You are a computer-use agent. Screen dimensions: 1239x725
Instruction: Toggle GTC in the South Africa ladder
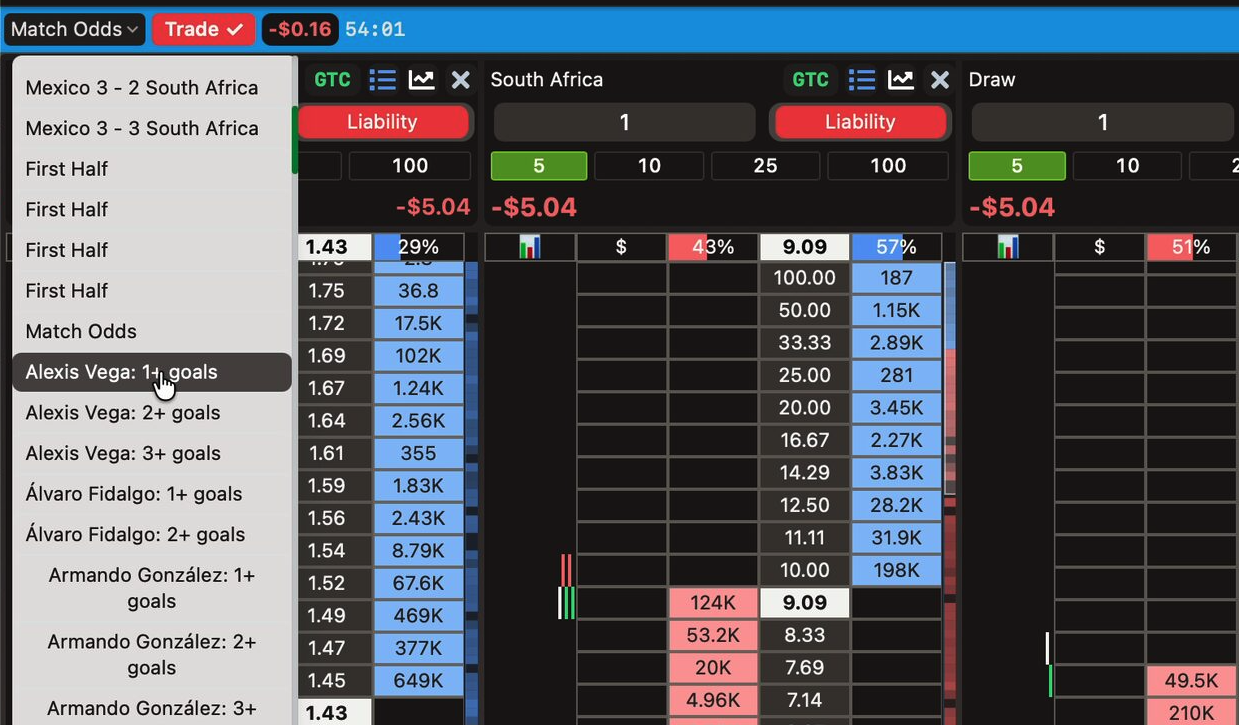tap(810, 80)
